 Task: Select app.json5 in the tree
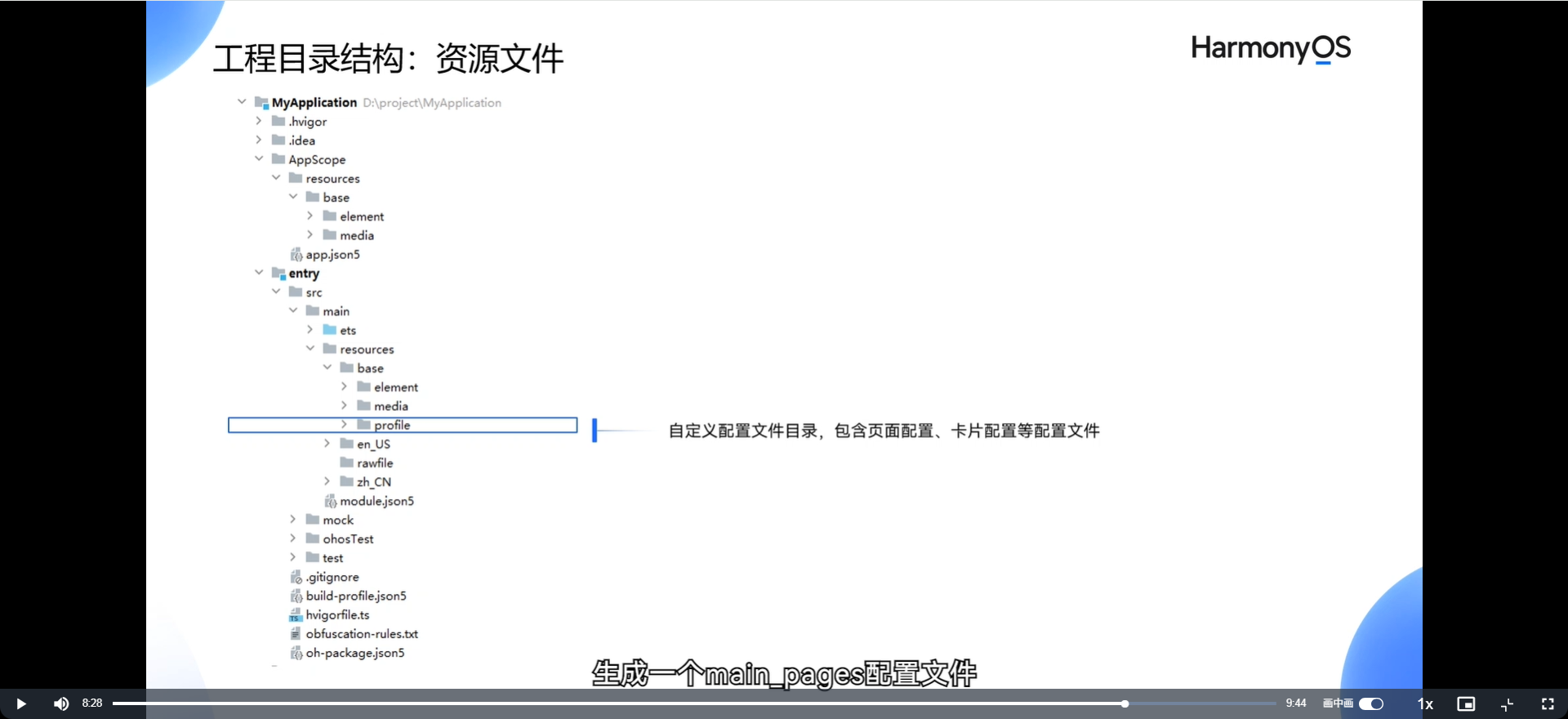pyautogui.click(x=333, y=255)
